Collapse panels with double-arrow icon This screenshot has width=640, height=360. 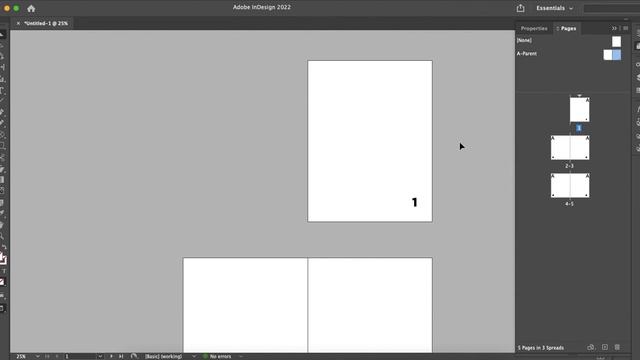tap(614, 28)
